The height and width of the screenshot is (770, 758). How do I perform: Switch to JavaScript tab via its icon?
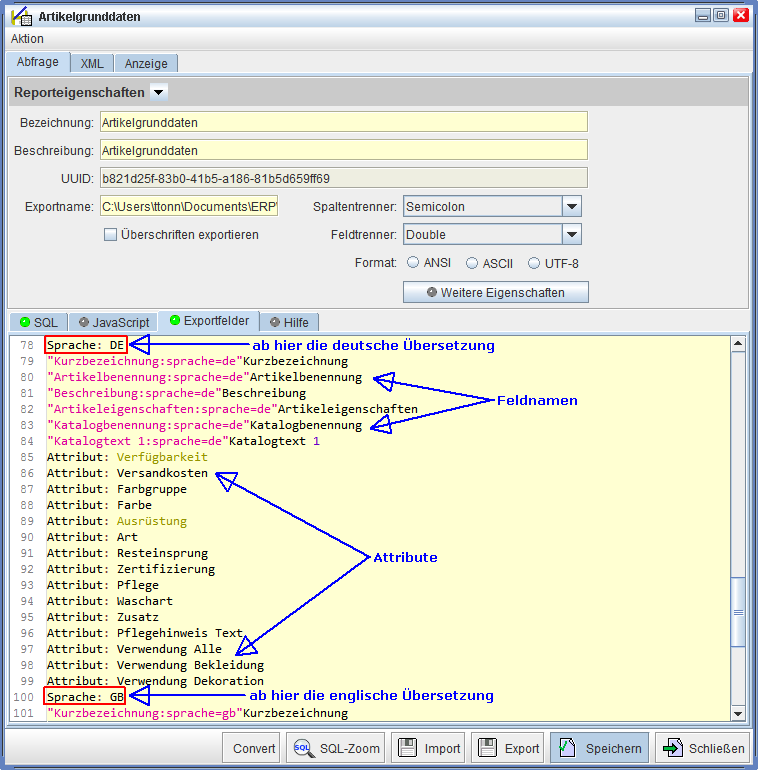84,322
